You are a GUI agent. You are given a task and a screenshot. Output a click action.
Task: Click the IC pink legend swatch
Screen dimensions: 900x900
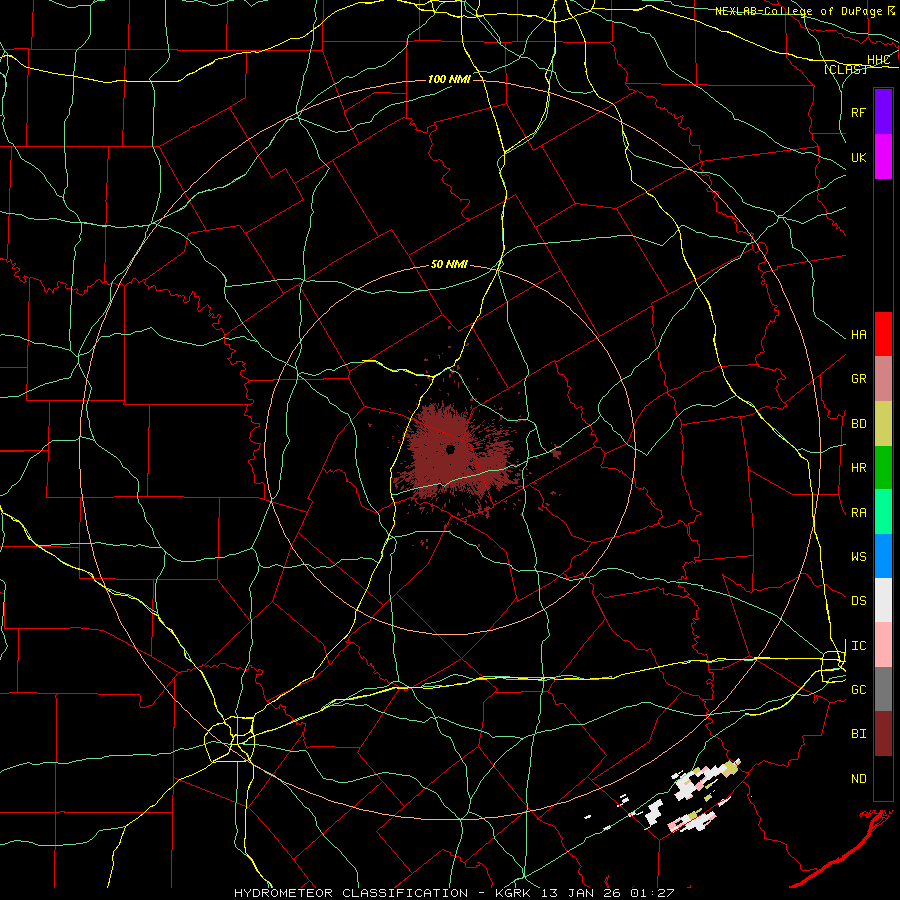[883, 645]
